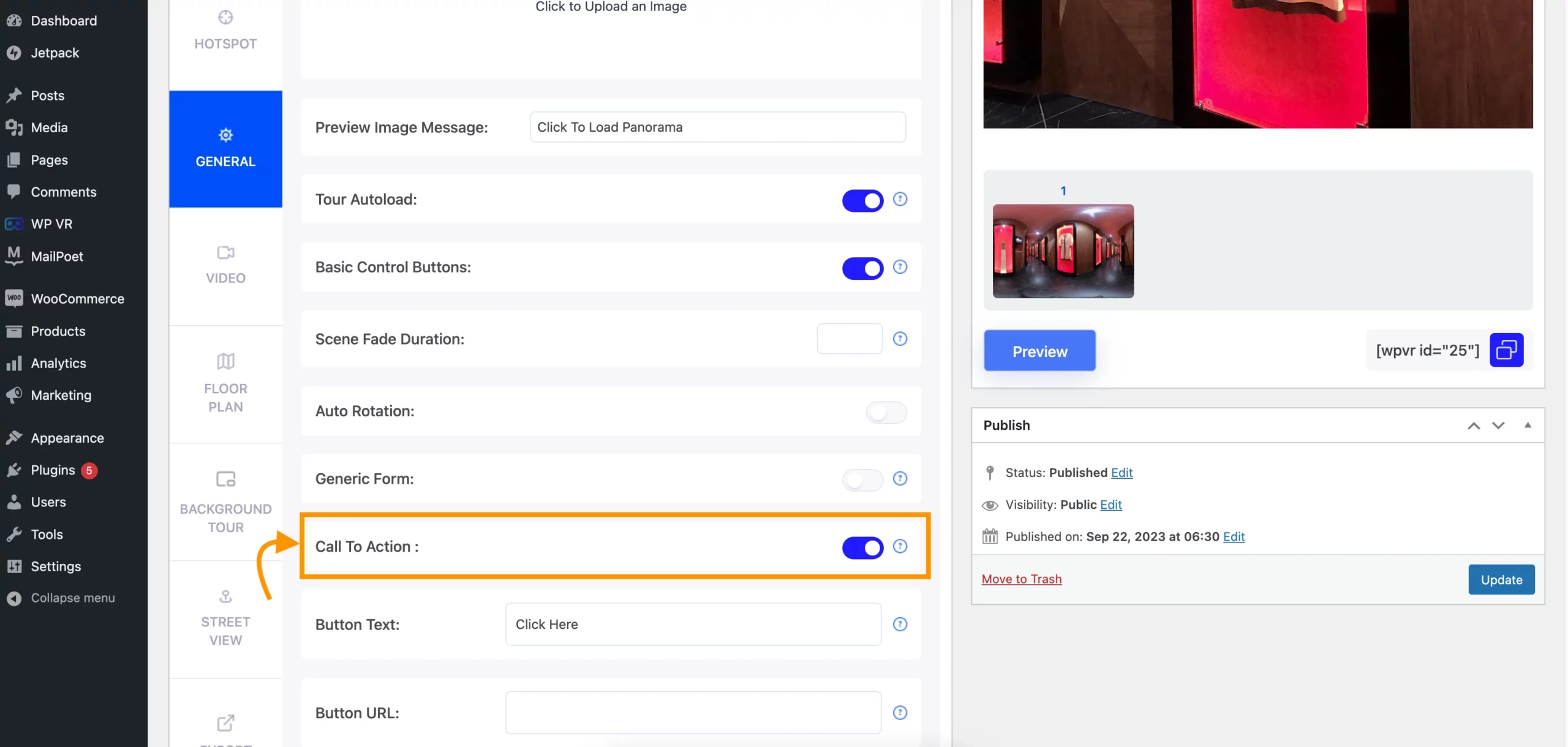Toggle the Call To Action switch

click(862, 547)
